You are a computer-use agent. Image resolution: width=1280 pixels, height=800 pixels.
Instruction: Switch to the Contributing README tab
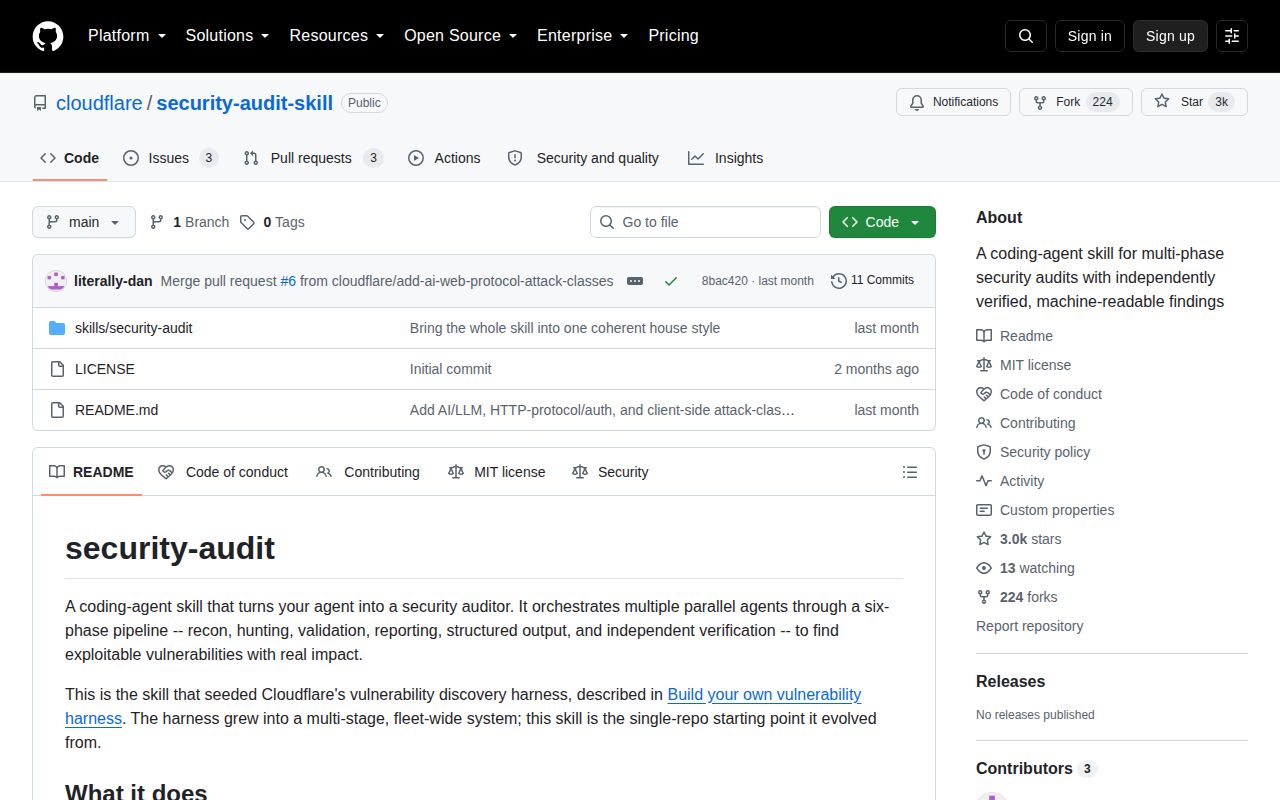coord(368,472)
